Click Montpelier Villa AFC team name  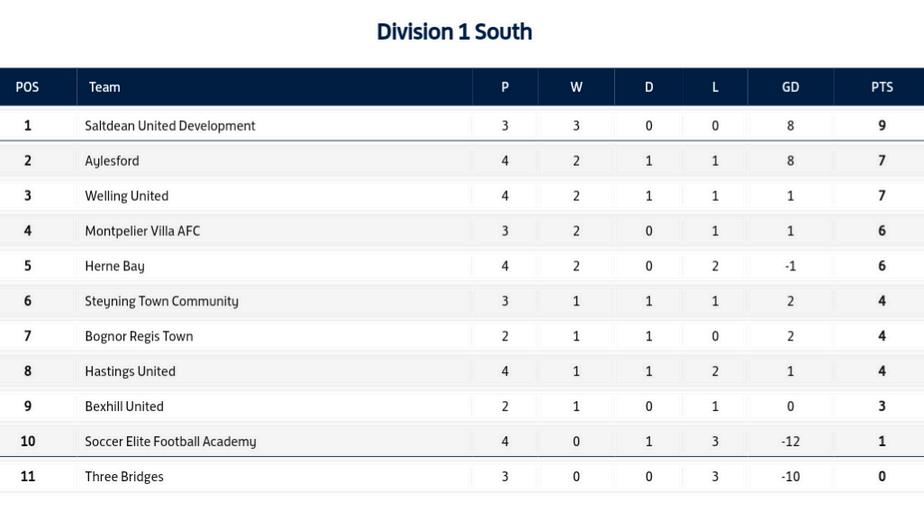(142, 231)
